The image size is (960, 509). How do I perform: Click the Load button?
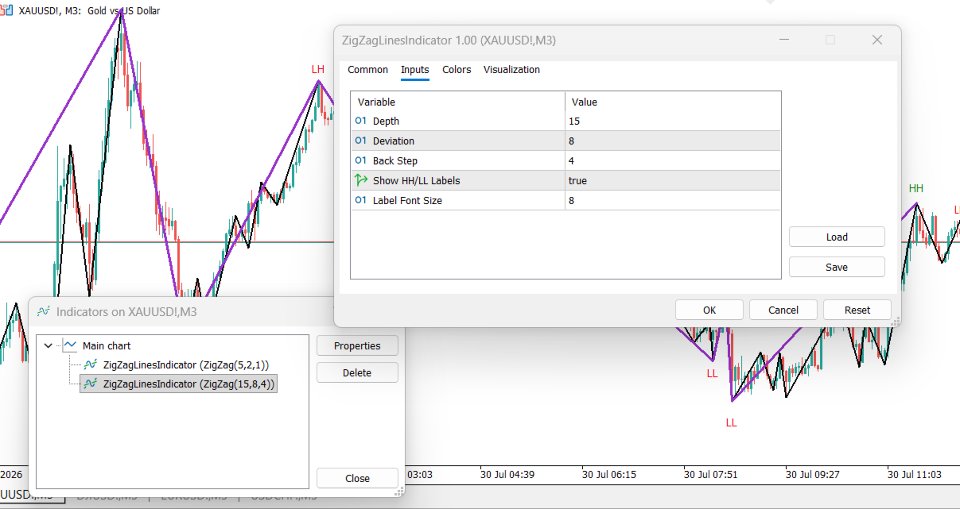click(836, 237)
